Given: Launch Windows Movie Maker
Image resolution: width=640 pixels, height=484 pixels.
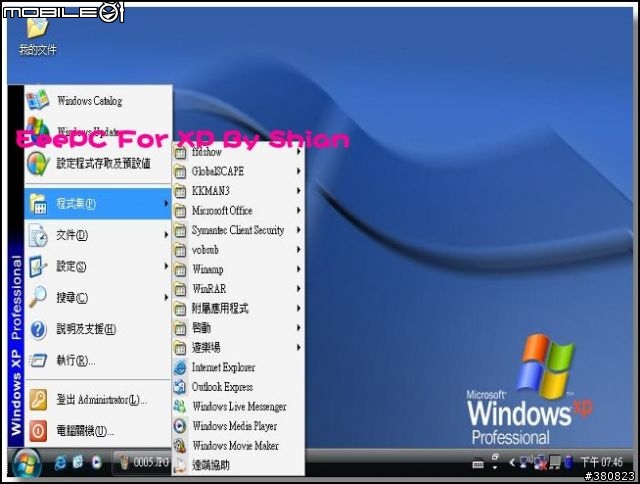Looking at the screenshot, I should pos(238,446).
